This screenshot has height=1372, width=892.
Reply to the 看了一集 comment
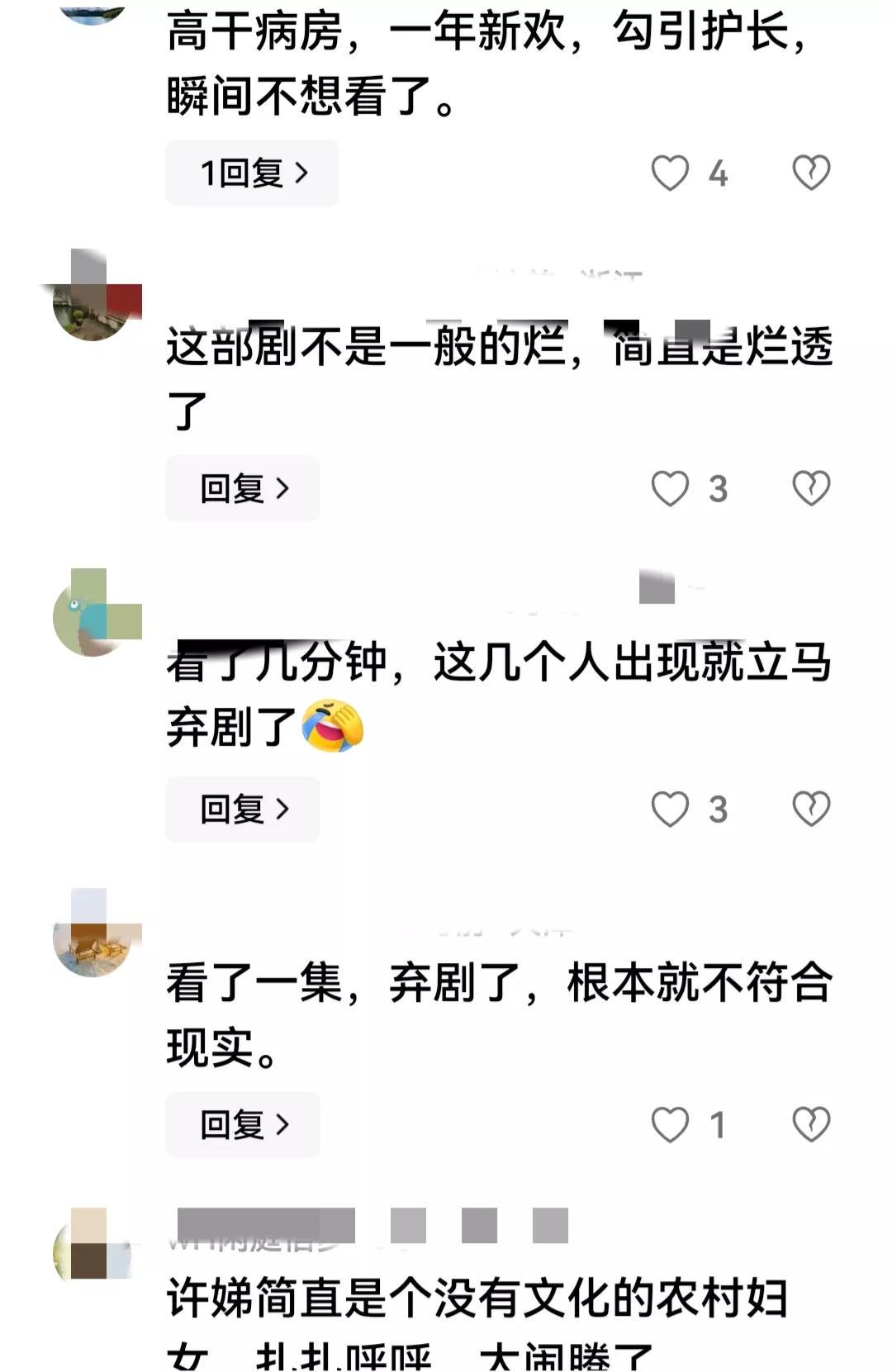pyautogui.click(x=243, y=1124)
